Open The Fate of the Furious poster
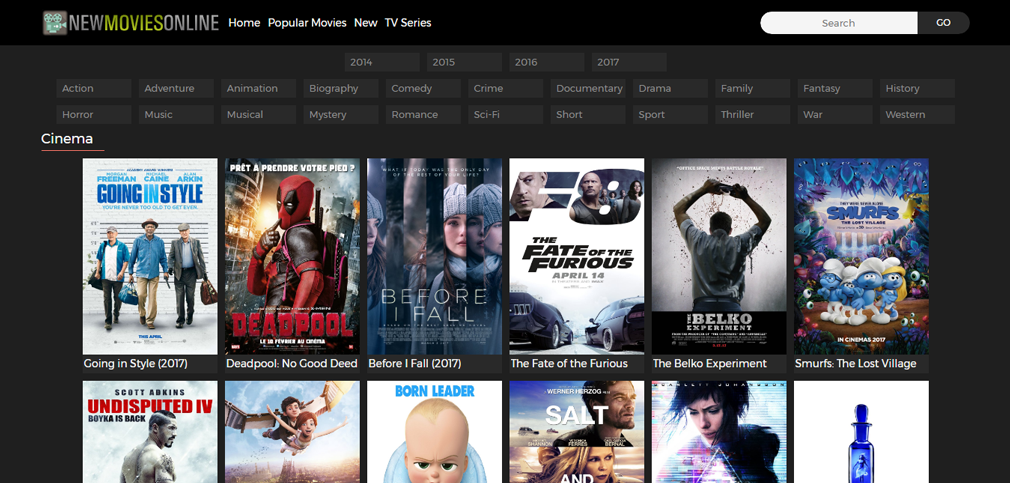Image resolution: width=1010 pixels, height=483 pixels. [576, 256]
